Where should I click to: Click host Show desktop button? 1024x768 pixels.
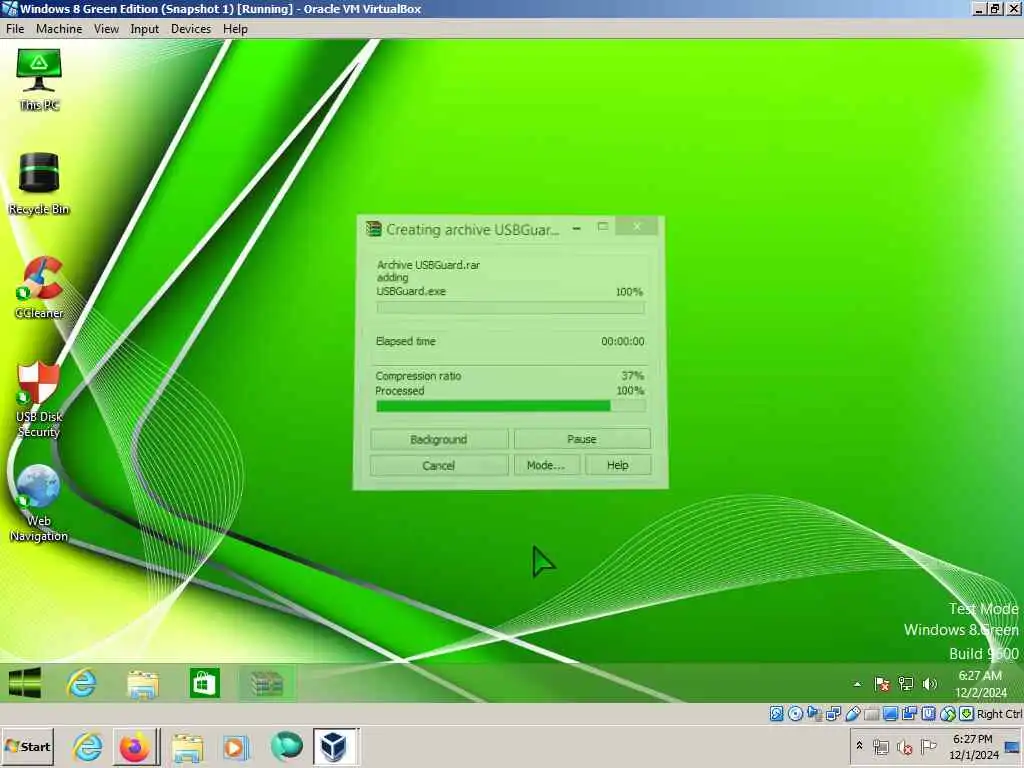pos(1012,747)
